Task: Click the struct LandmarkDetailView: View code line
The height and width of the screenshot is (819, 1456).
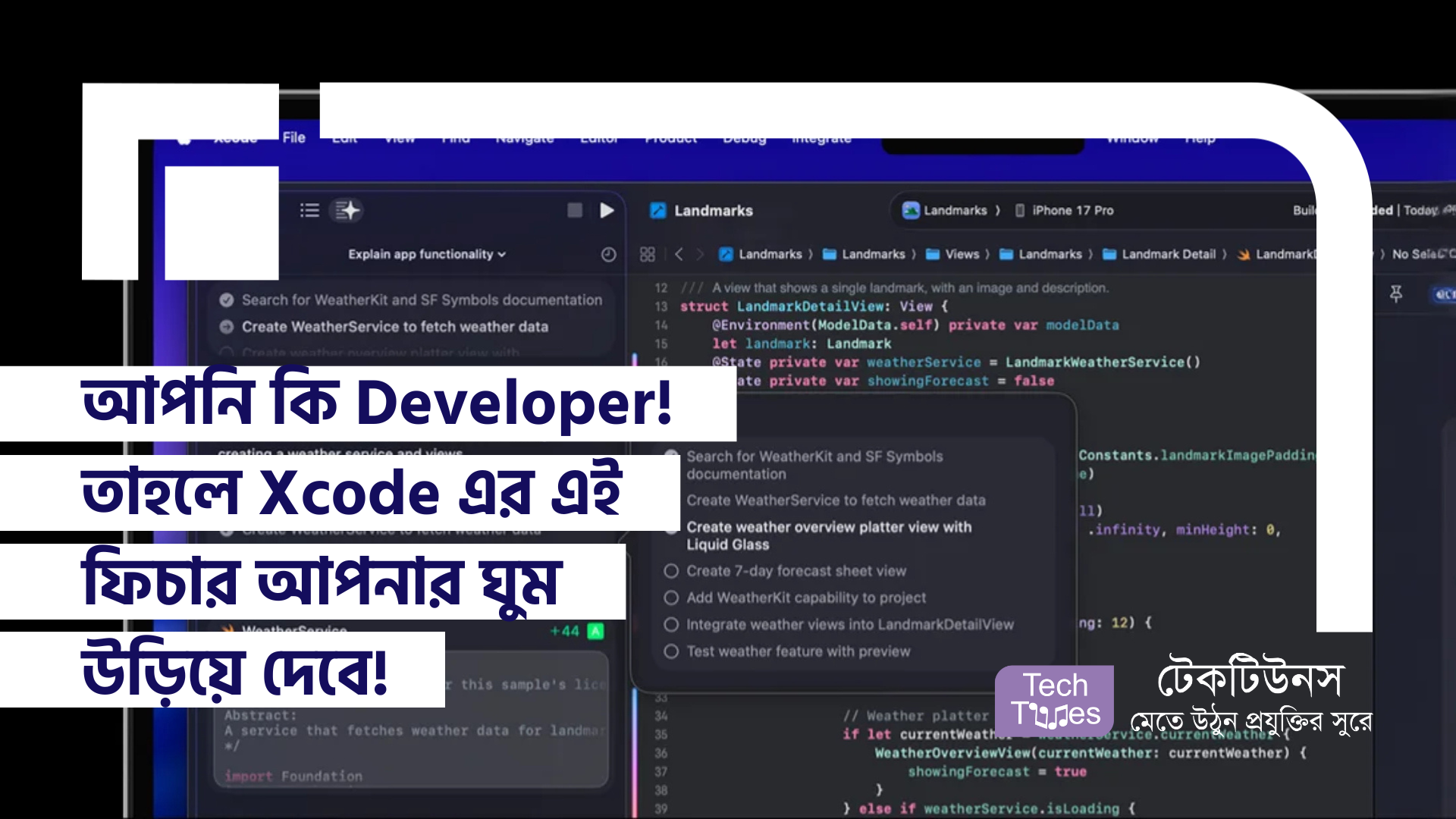Action: 814,306
